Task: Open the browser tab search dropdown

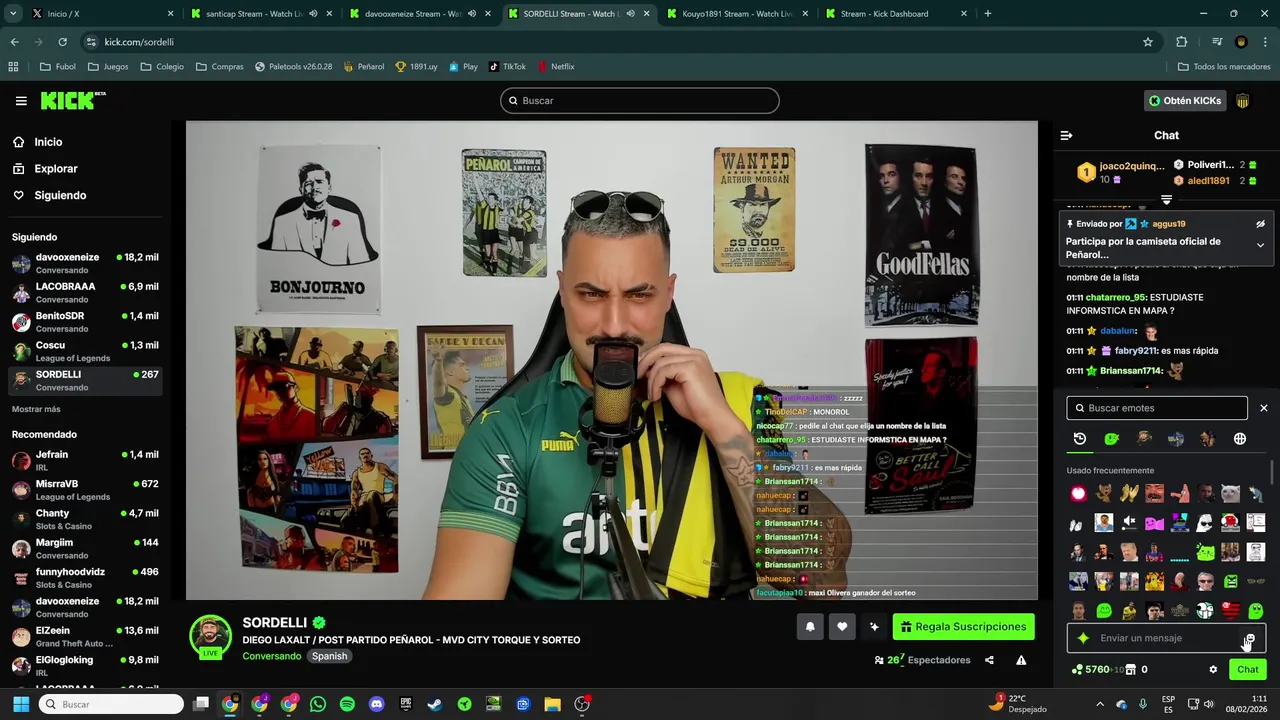Action: coord(13,14)
